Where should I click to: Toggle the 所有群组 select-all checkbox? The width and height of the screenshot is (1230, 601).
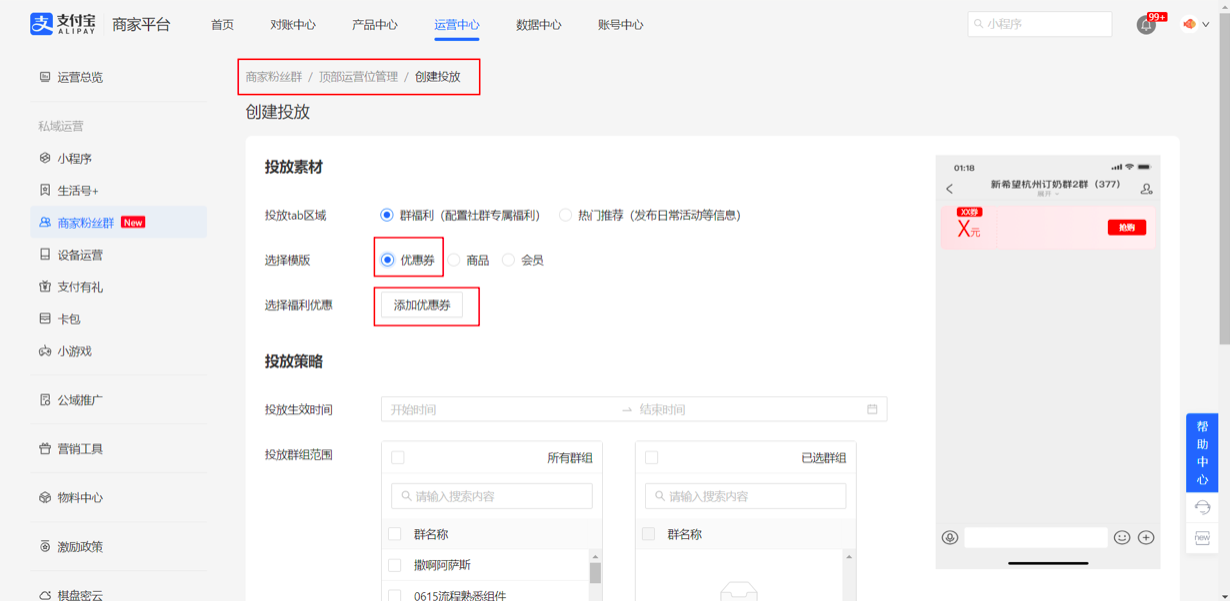point(398,457)
